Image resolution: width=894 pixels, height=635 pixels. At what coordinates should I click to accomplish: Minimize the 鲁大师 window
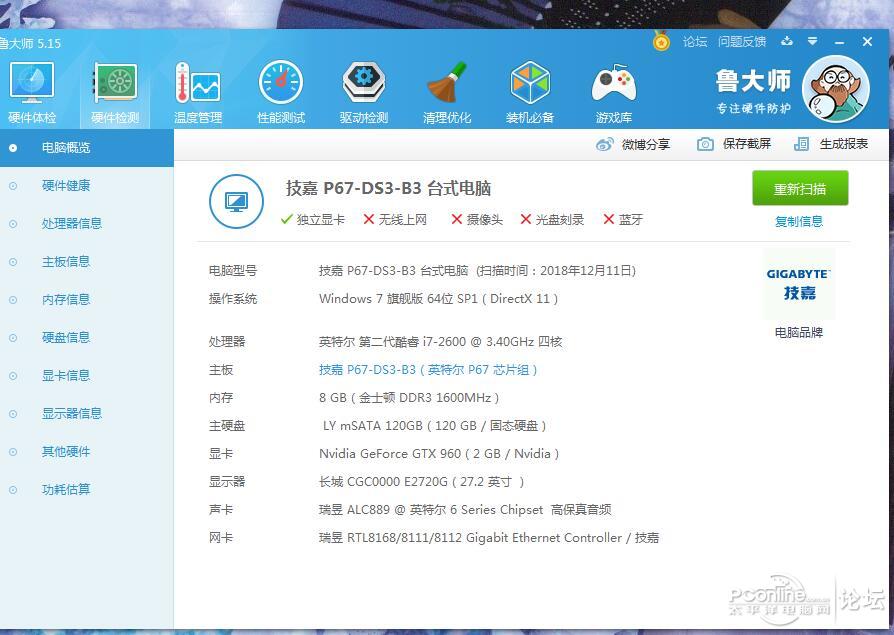839,42
